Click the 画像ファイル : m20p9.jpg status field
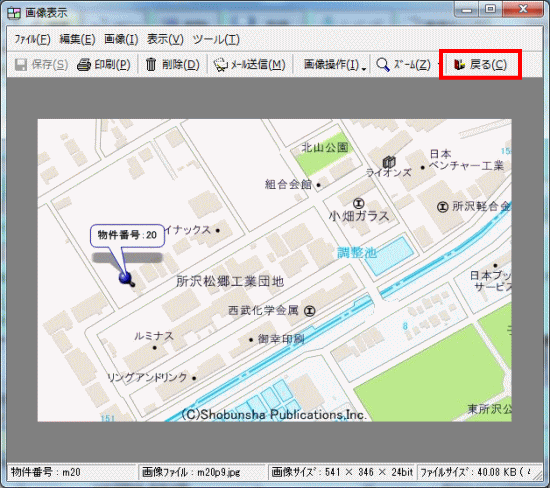The image size is (550, 488). (203, 472)
